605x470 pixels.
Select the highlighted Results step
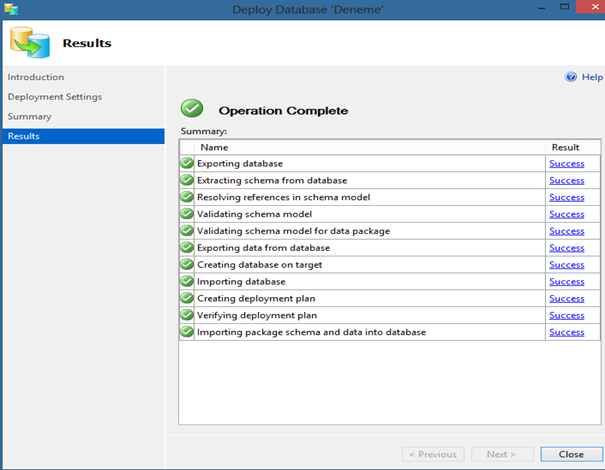83,136
